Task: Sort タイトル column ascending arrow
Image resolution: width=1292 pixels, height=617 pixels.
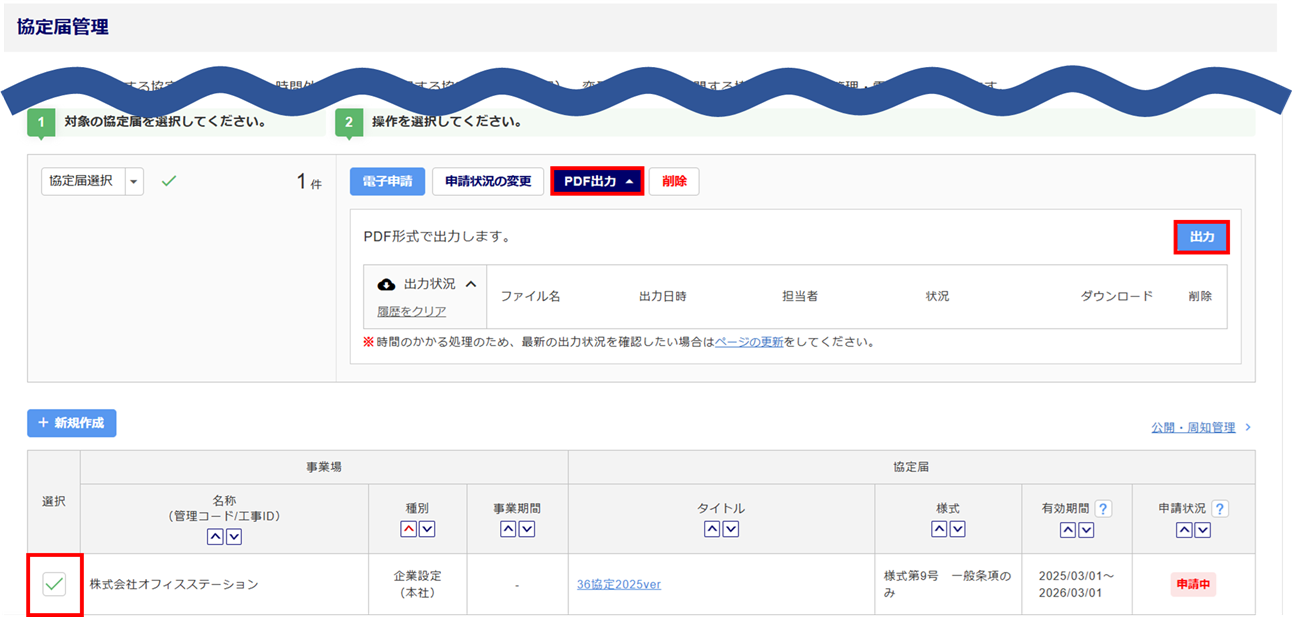Action: pos(712,529)
